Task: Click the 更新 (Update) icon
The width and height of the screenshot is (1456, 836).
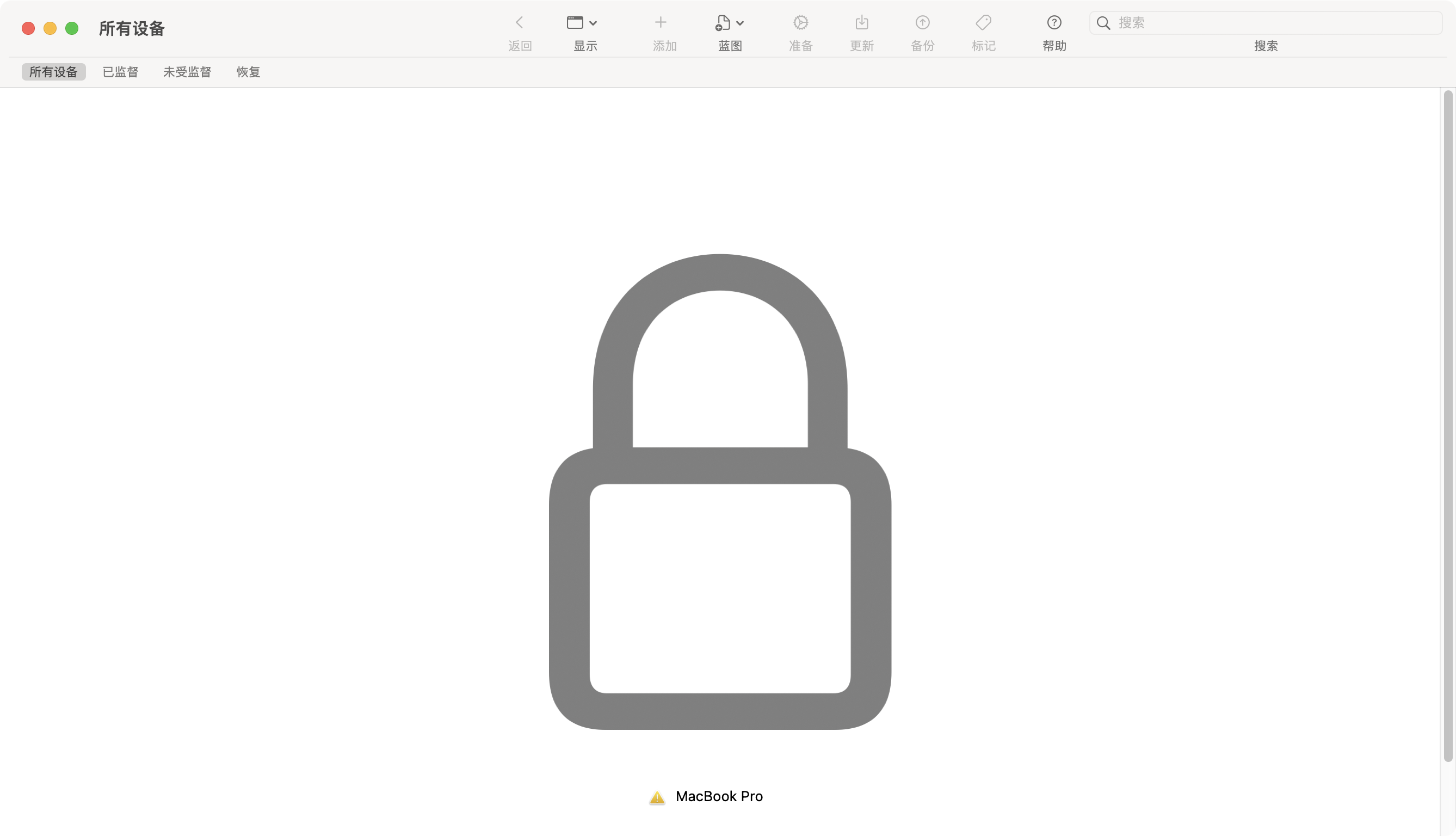Action: point(862,22)
